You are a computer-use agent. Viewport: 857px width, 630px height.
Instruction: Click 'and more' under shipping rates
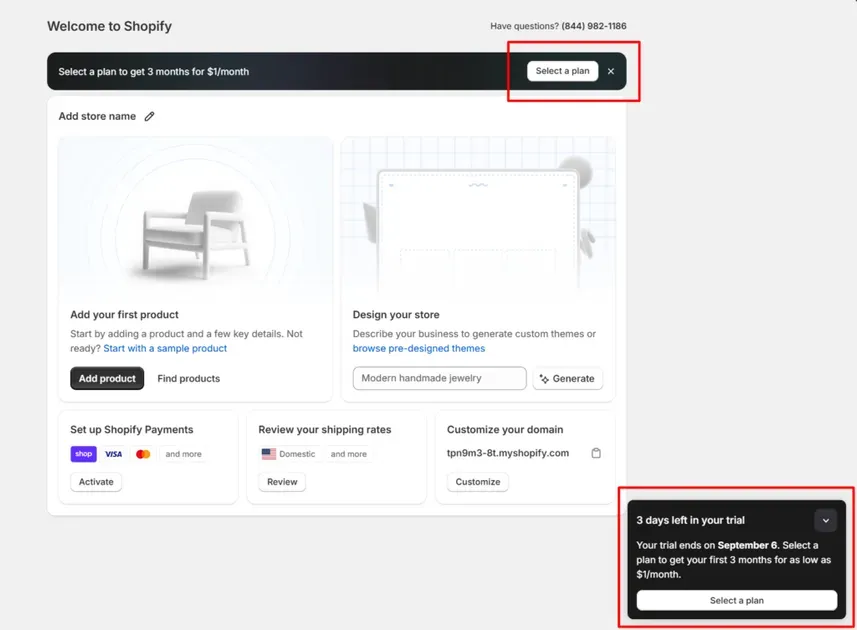point(349,454)
